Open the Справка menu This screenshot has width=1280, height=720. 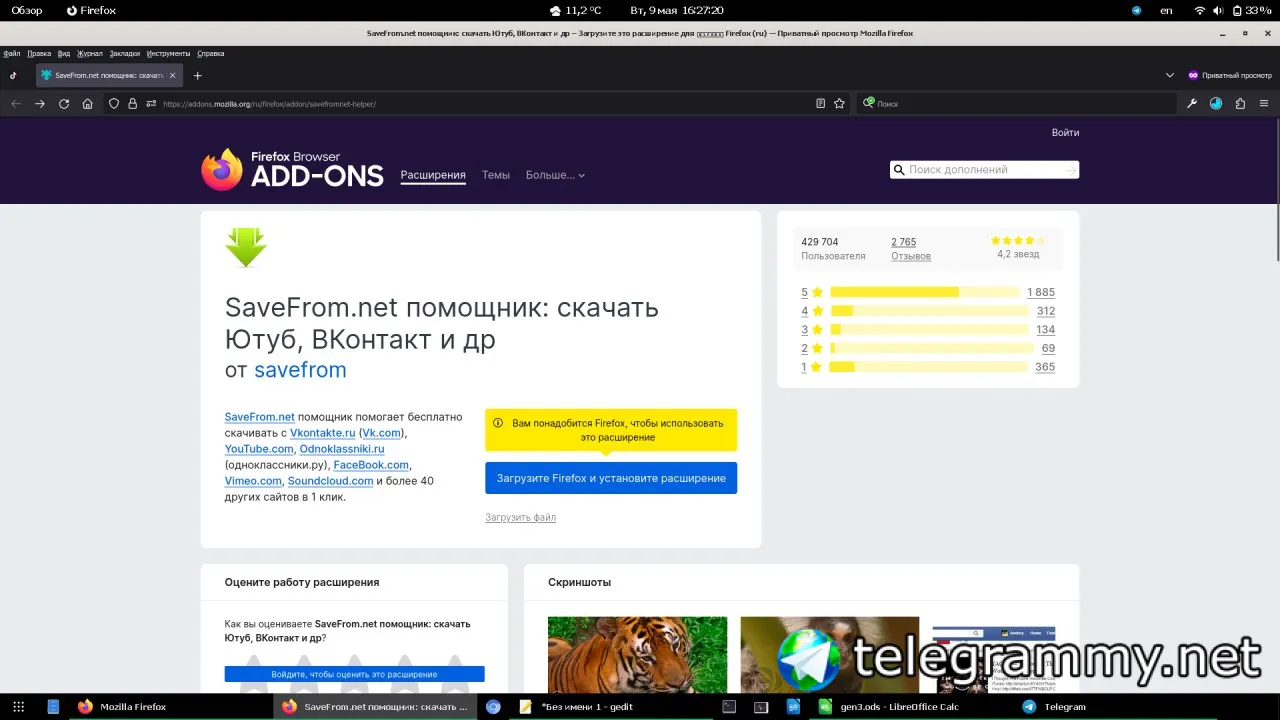pyautogui.click(x=211, y=54)
